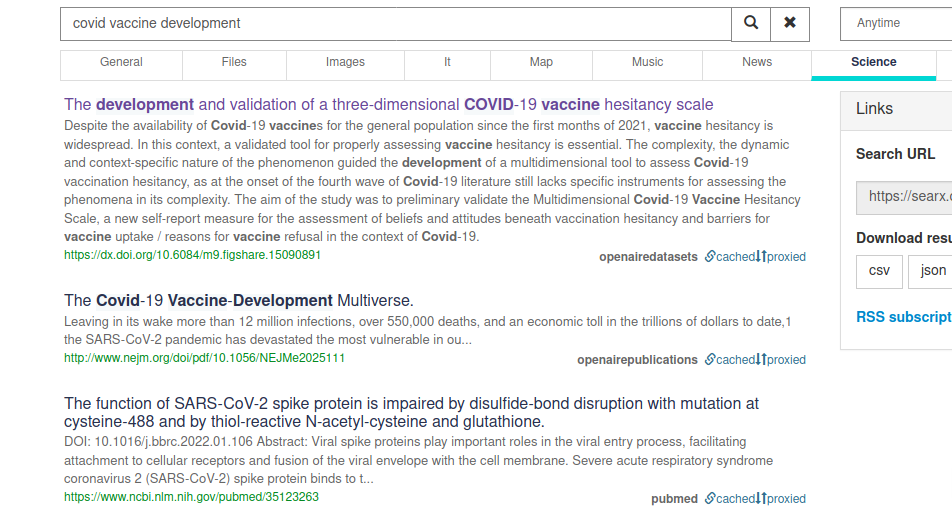Viewport: 952px width, 511px height.
Task: Open the Anytime time range dropdown
Action: (x=896, y=23)
